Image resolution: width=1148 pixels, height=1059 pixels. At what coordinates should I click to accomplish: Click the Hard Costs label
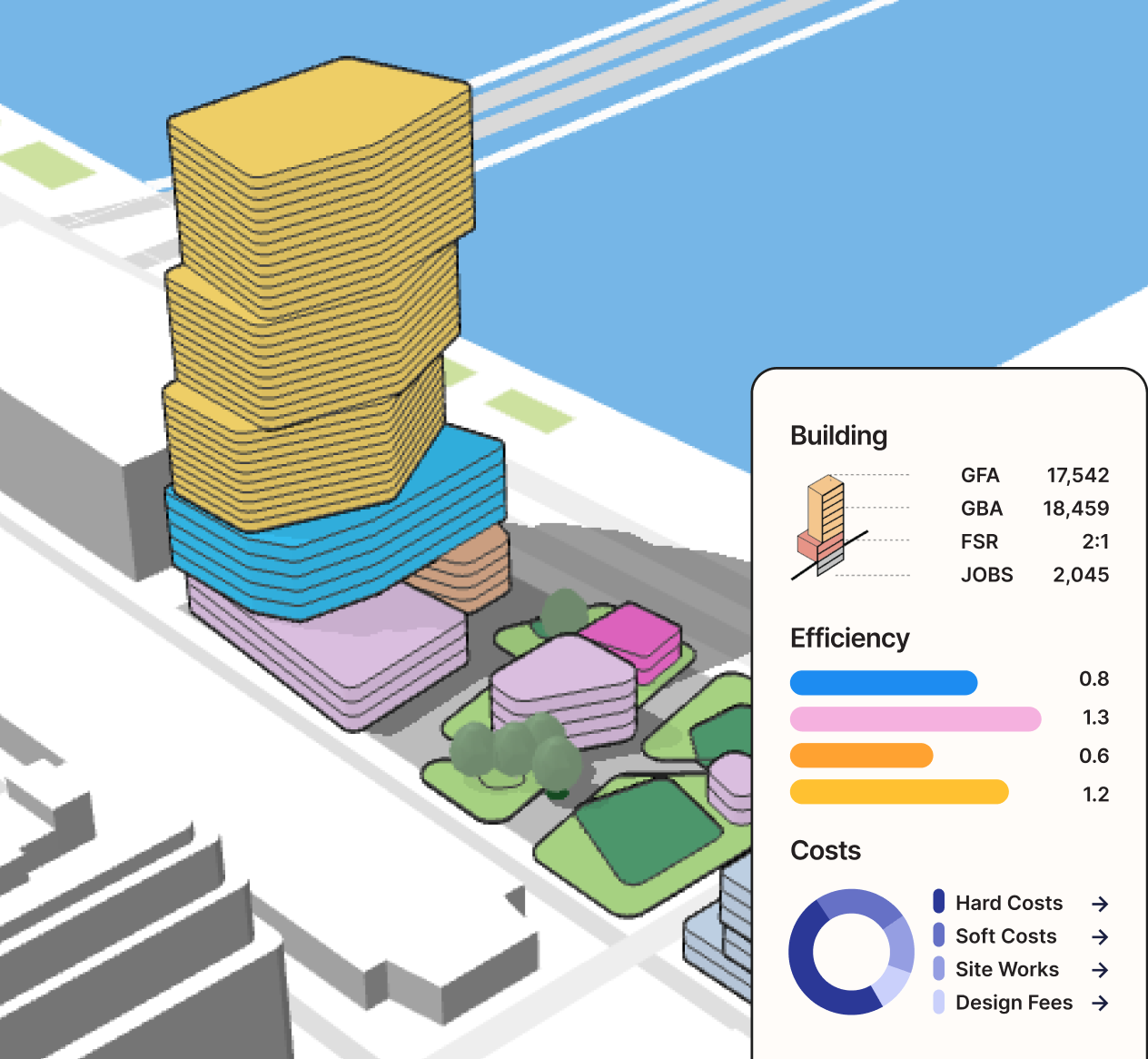pyautogui.click(x=1009, y=903)
